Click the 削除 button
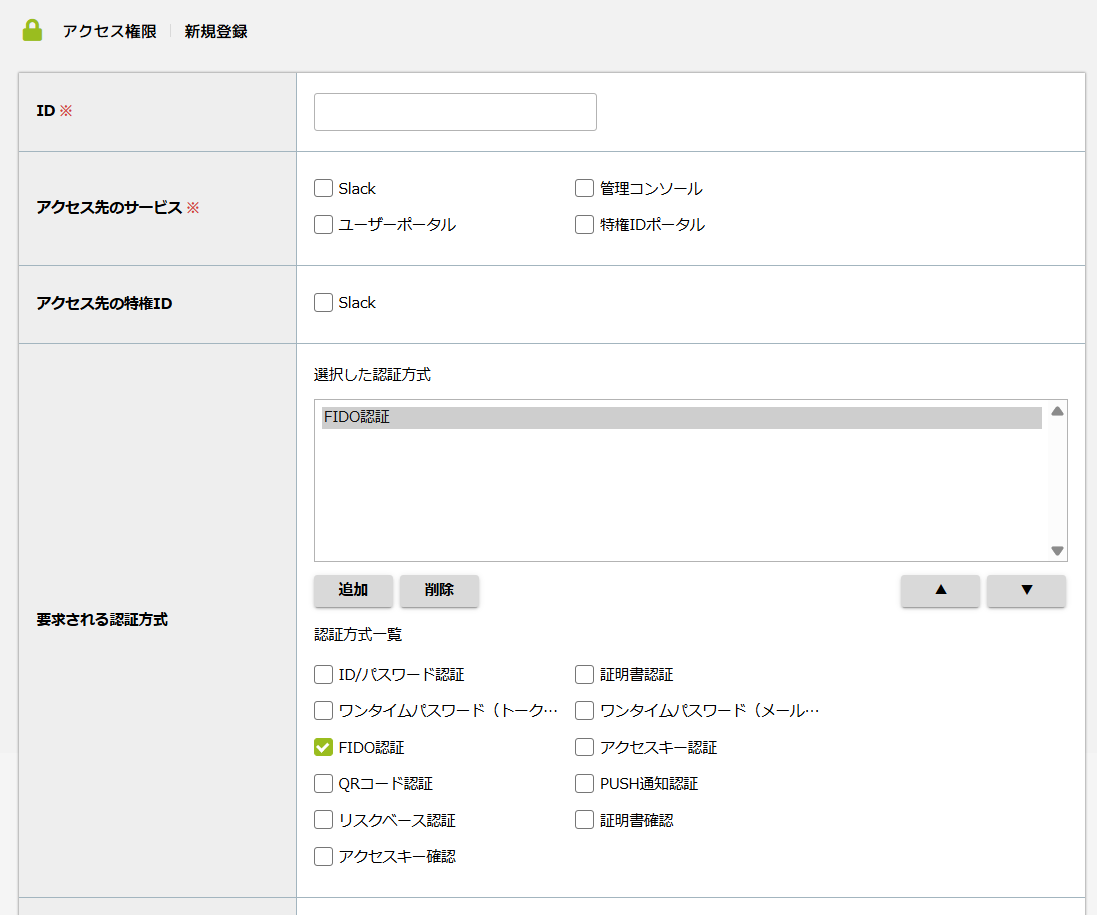 click(x=439, y=590)
